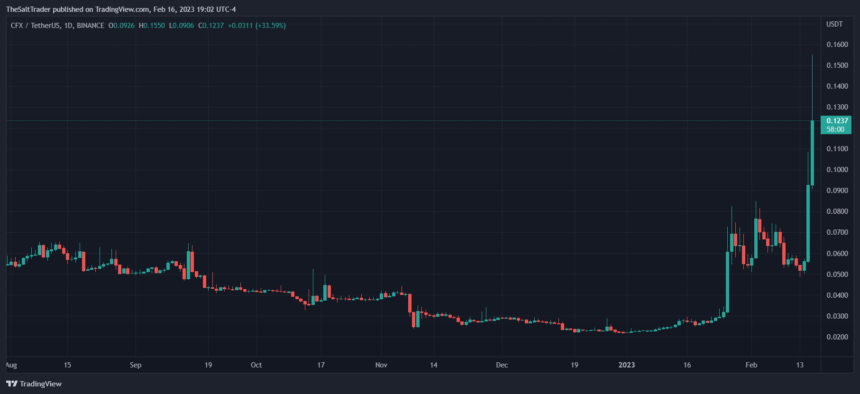Image resolution: width=860 pixels, height=394 pixels.
Task: Click the Nov date label on time axis
Action: tap(382, 365)
